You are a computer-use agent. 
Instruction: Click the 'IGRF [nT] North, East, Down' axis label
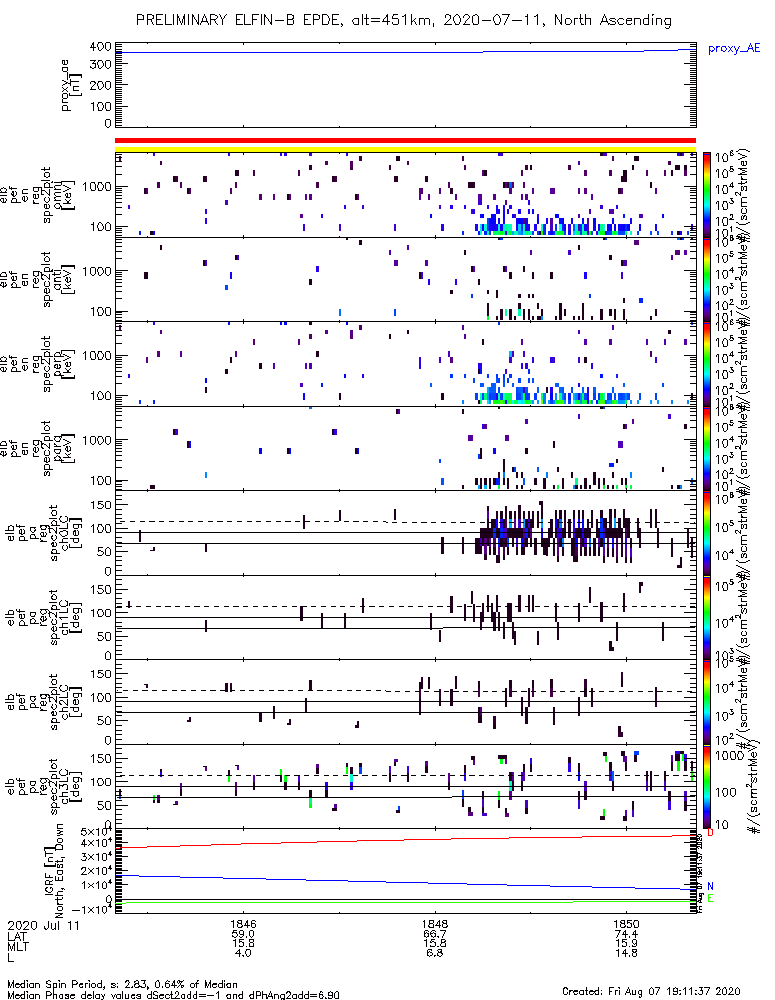(x=54, y=871)
